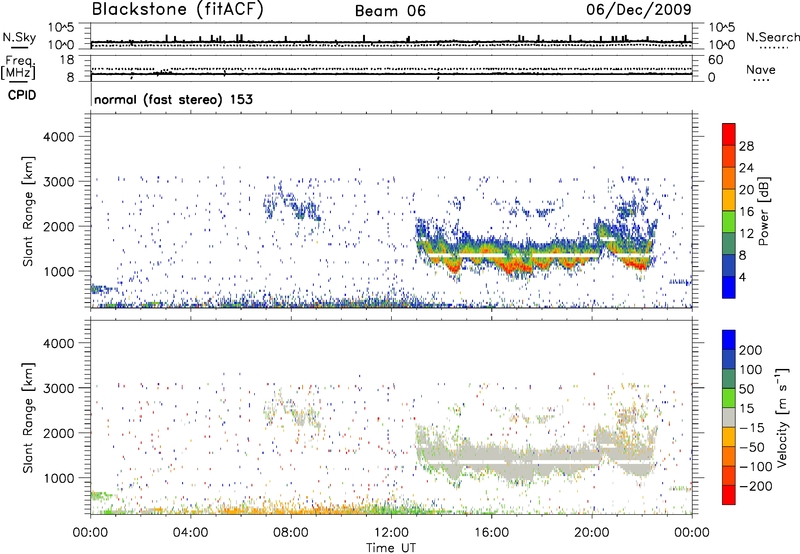Click the 'Freq. [MHz]' axis label
This screenshot has width=800, height=554.
[18, 68]
